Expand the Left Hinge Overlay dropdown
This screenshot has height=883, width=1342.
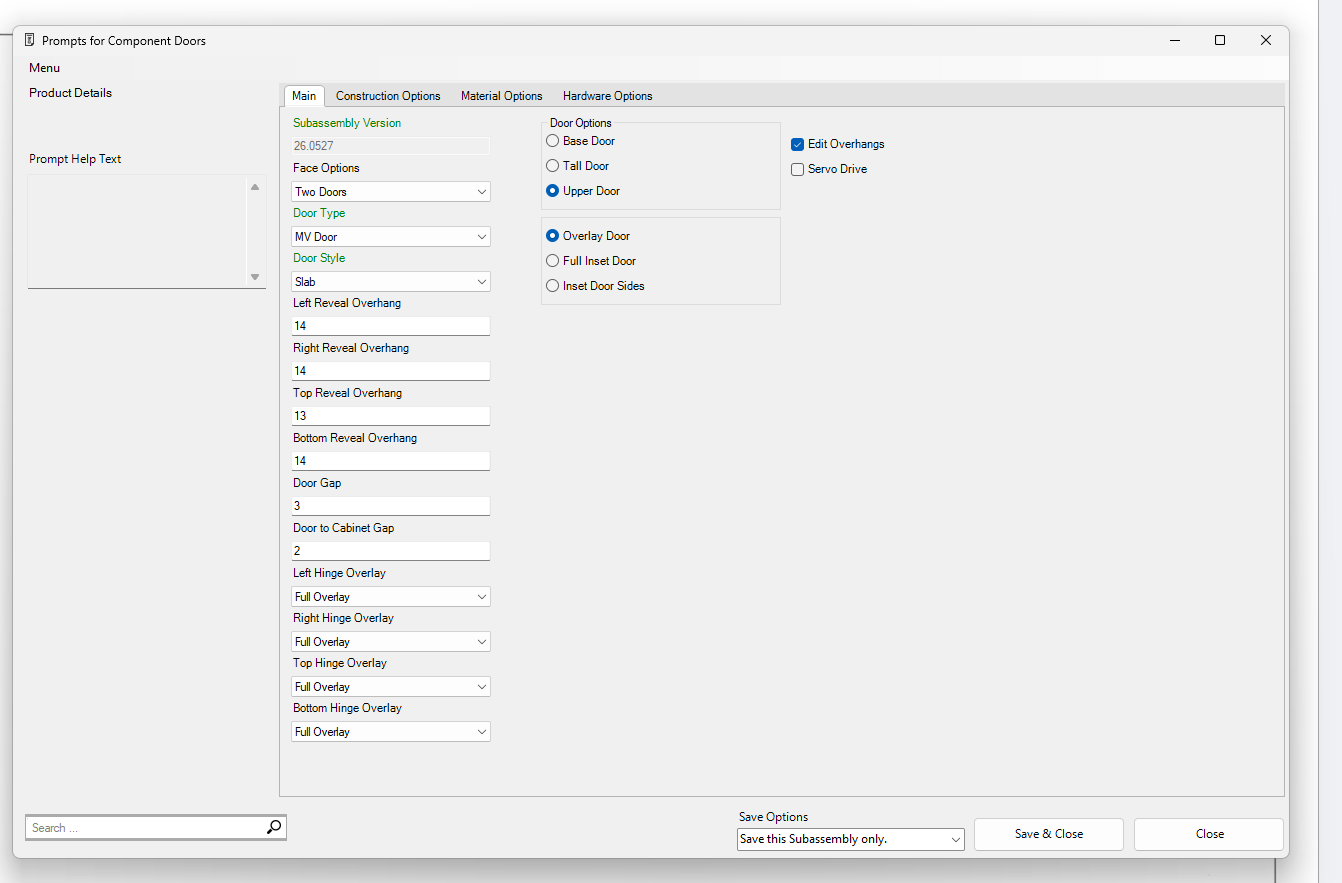point(391,596)
